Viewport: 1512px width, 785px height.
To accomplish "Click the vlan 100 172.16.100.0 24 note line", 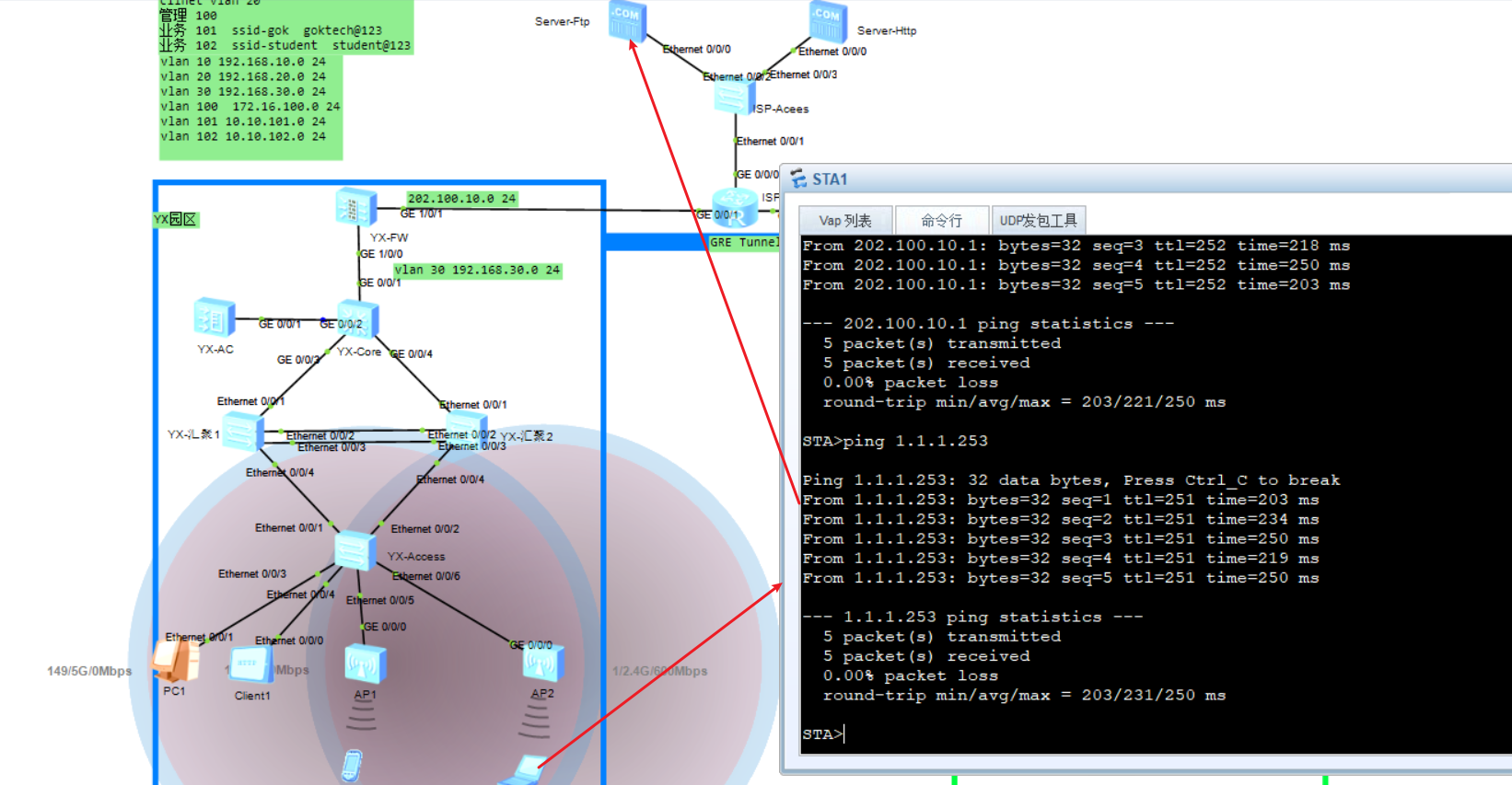I will (x=250, y=107).
